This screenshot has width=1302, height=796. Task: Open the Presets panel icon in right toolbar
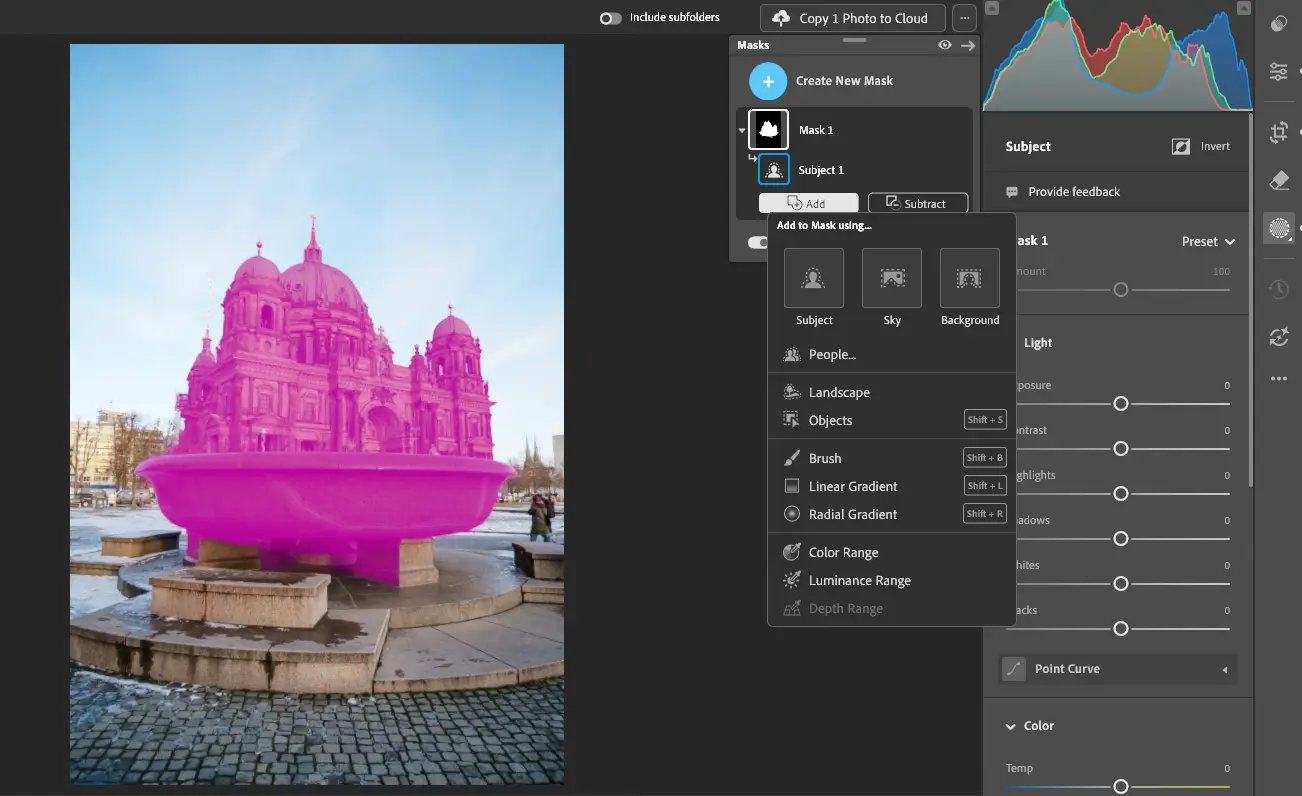tap(1279, 24)
